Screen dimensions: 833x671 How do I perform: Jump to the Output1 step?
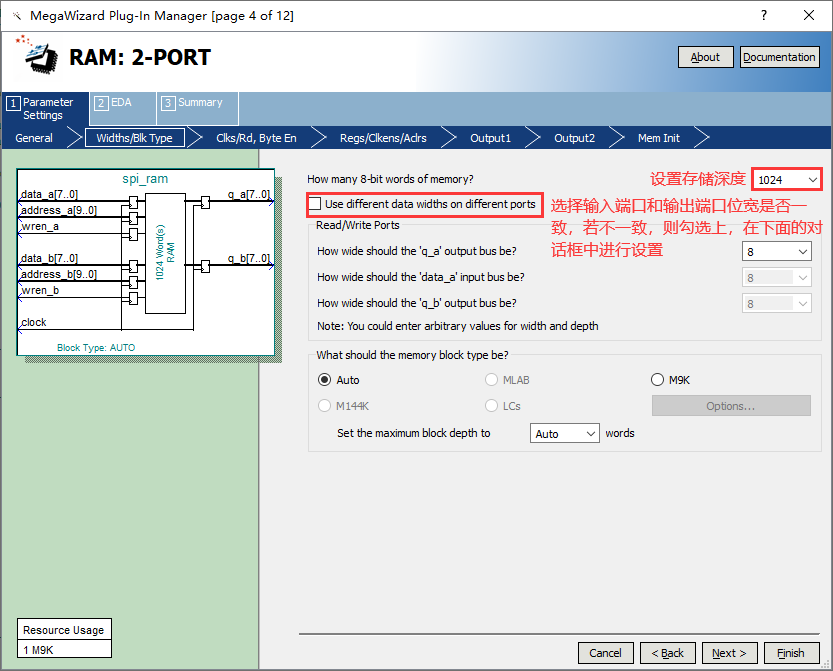pyautogui.click(x=490, y=138)
